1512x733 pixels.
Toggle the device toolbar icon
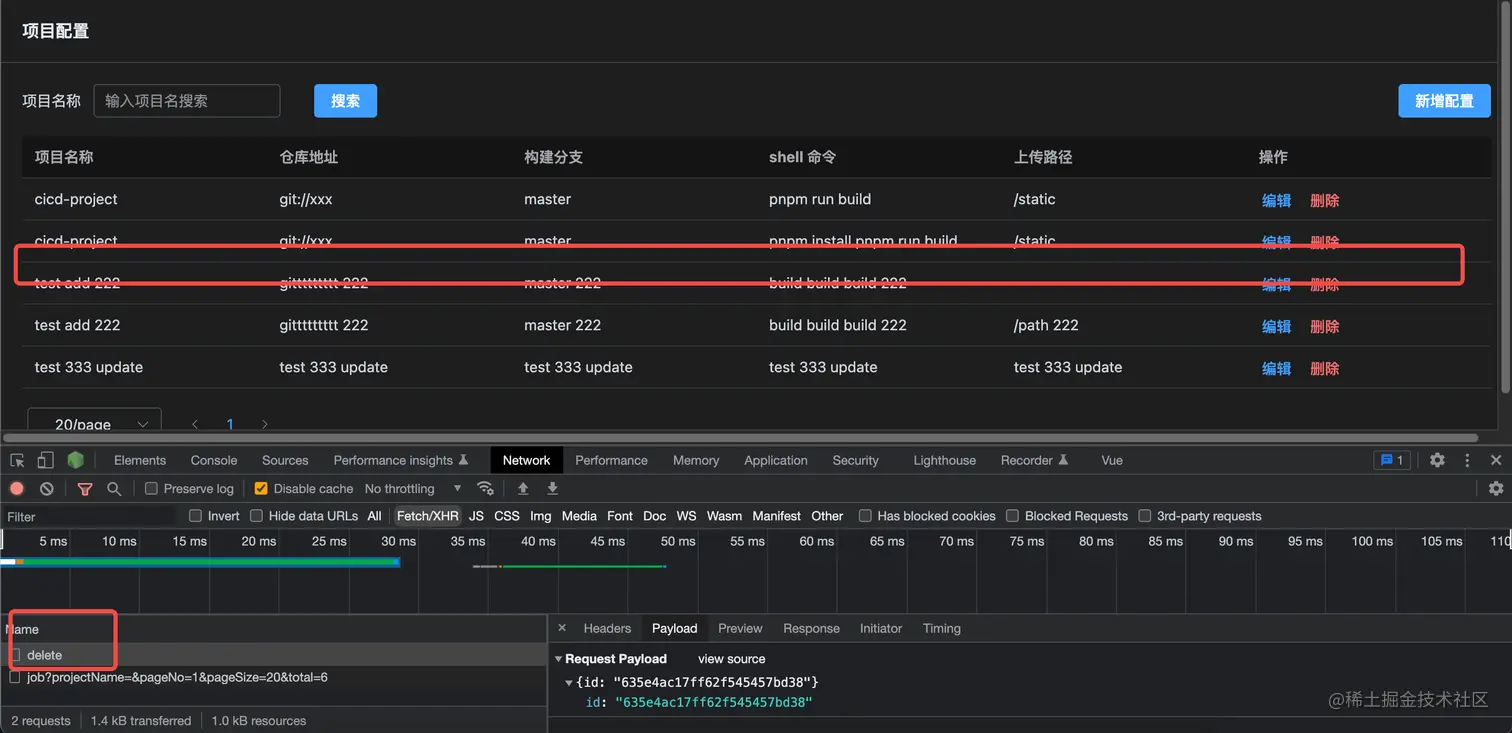[x=45, y=460]
